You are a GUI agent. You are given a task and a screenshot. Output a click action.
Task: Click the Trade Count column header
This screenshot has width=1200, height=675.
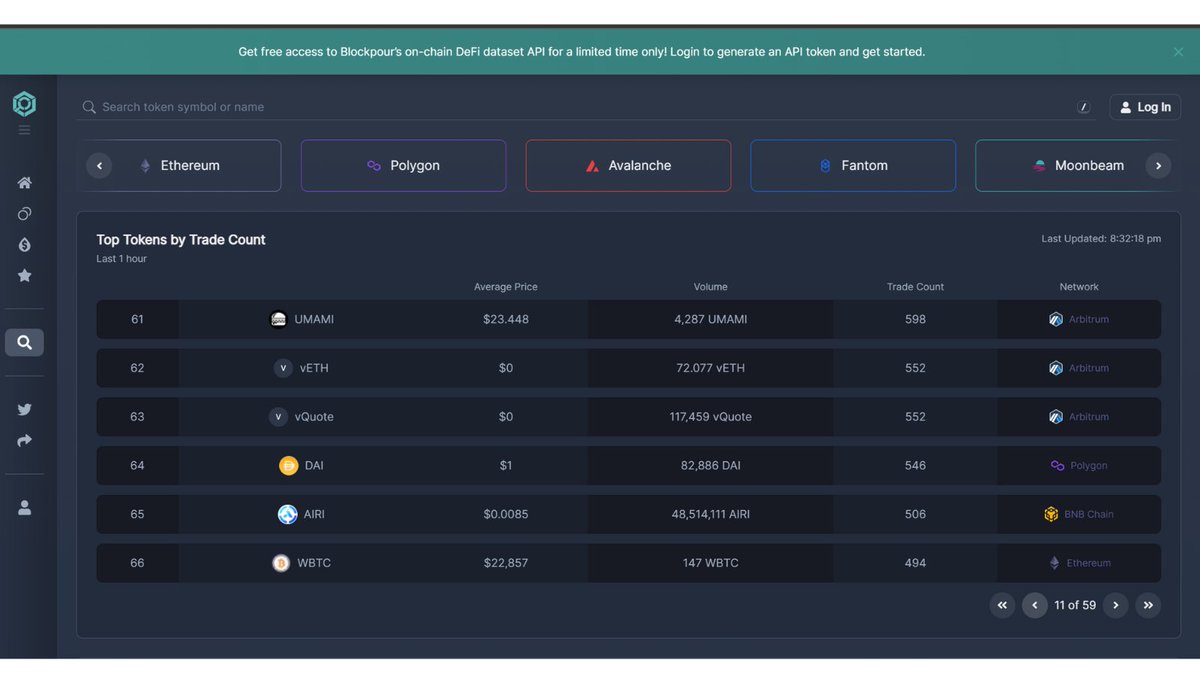pyautogui.click(x=915, y=287)
